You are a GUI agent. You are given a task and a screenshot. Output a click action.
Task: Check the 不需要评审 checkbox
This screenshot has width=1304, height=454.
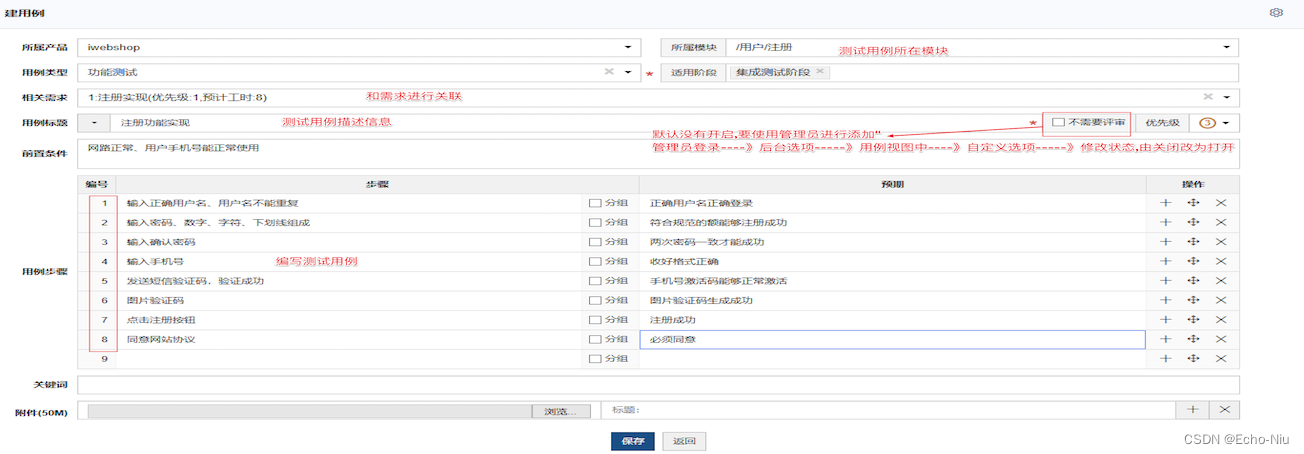(x=1058, y=122)
